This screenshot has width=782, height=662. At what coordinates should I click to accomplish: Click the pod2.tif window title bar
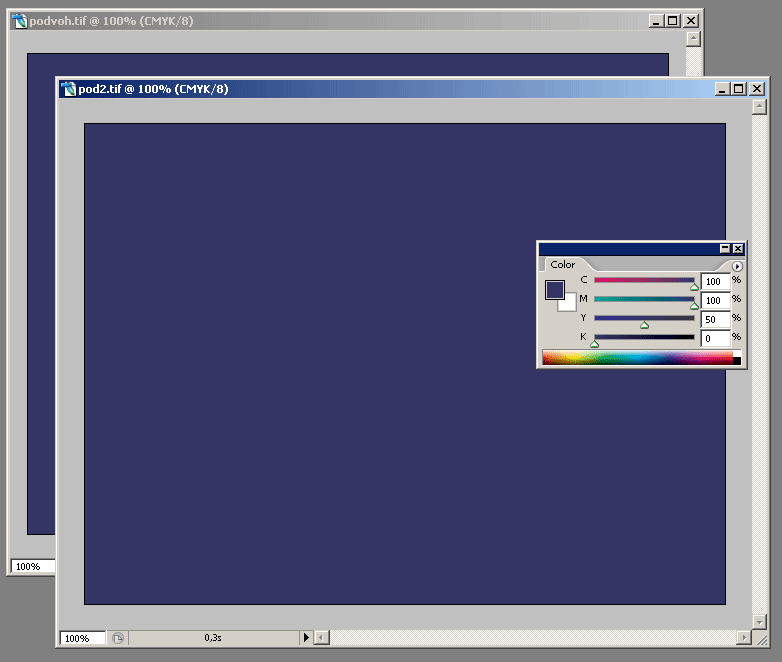tap(411, 89)
